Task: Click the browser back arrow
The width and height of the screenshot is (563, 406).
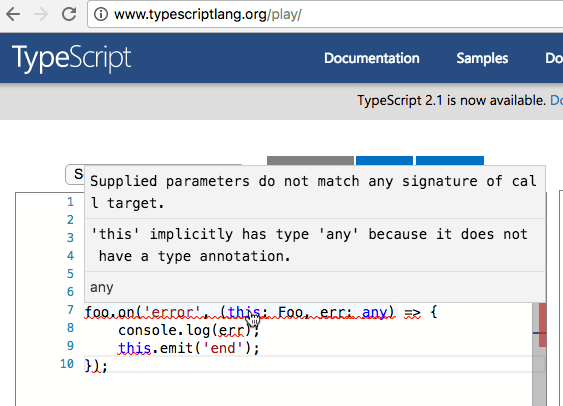Action: click(13, 14)
